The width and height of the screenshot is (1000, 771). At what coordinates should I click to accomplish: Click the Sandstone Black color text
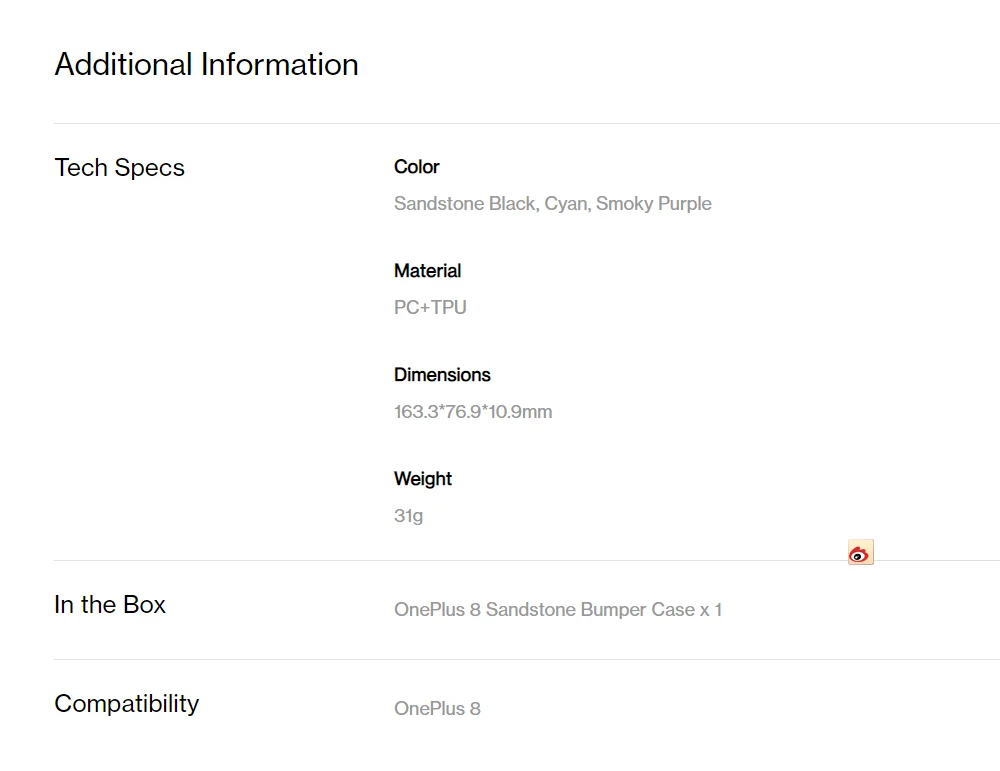point(465,204)
